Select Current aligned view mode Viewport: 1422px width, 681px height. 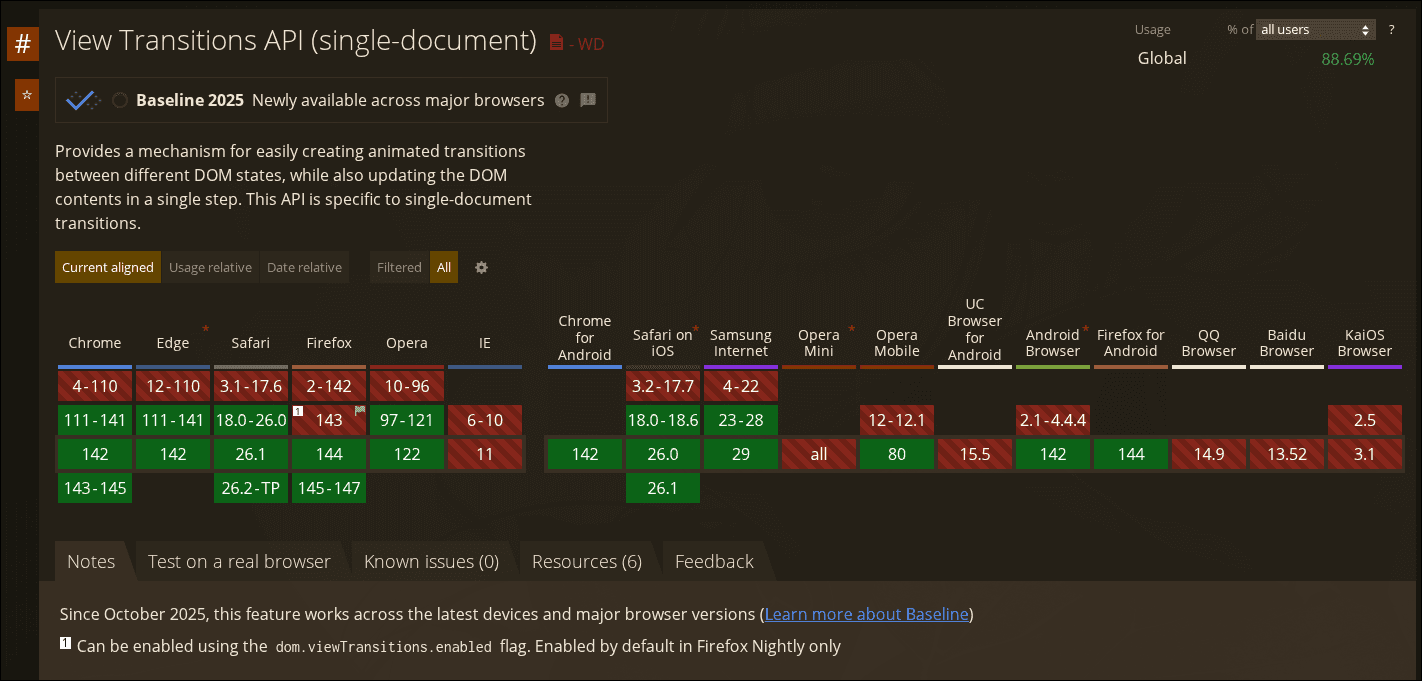coord(108,267)
